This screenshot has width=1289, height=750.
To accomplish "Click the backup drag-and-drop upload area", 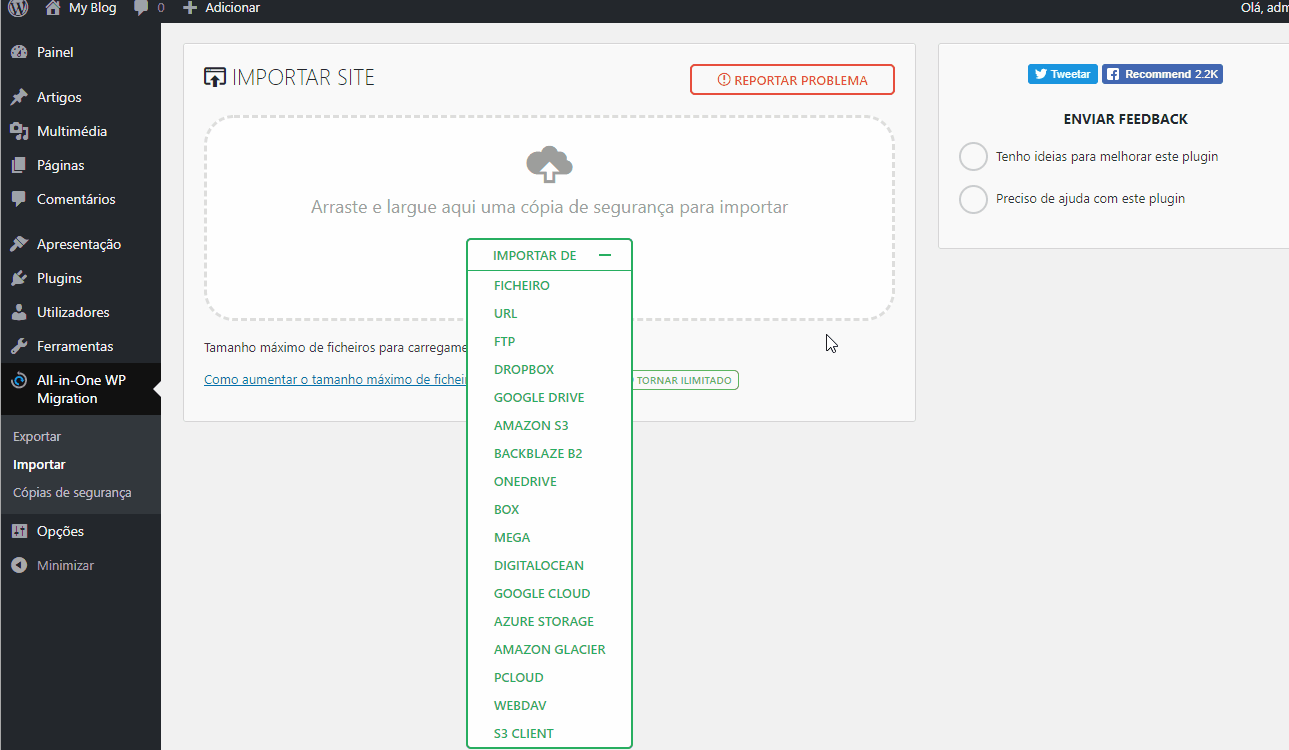I will (x=549, y=218).
